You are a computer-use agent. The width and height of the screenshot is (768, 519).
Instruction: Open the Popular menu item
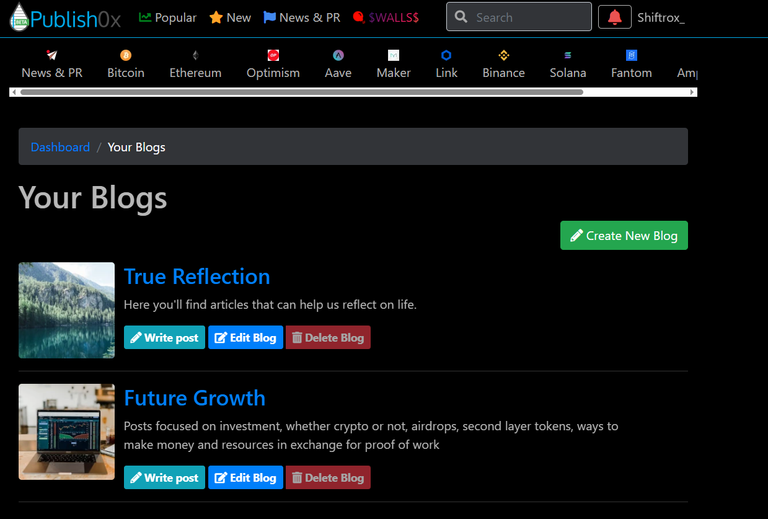tap(168, 18)
